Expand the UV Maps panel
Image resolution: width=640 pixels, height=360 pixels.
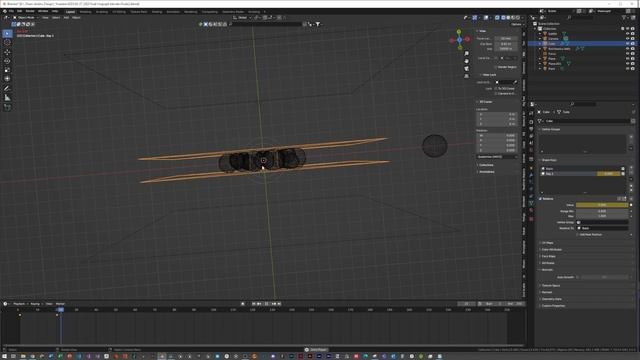547,243
